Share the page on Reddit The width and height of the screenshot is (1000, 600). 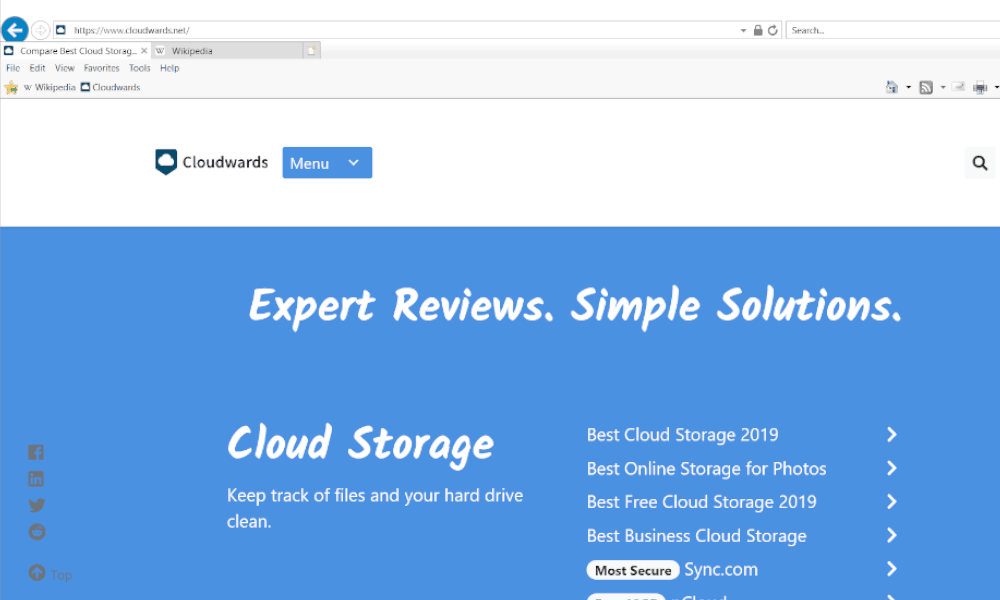37,532
